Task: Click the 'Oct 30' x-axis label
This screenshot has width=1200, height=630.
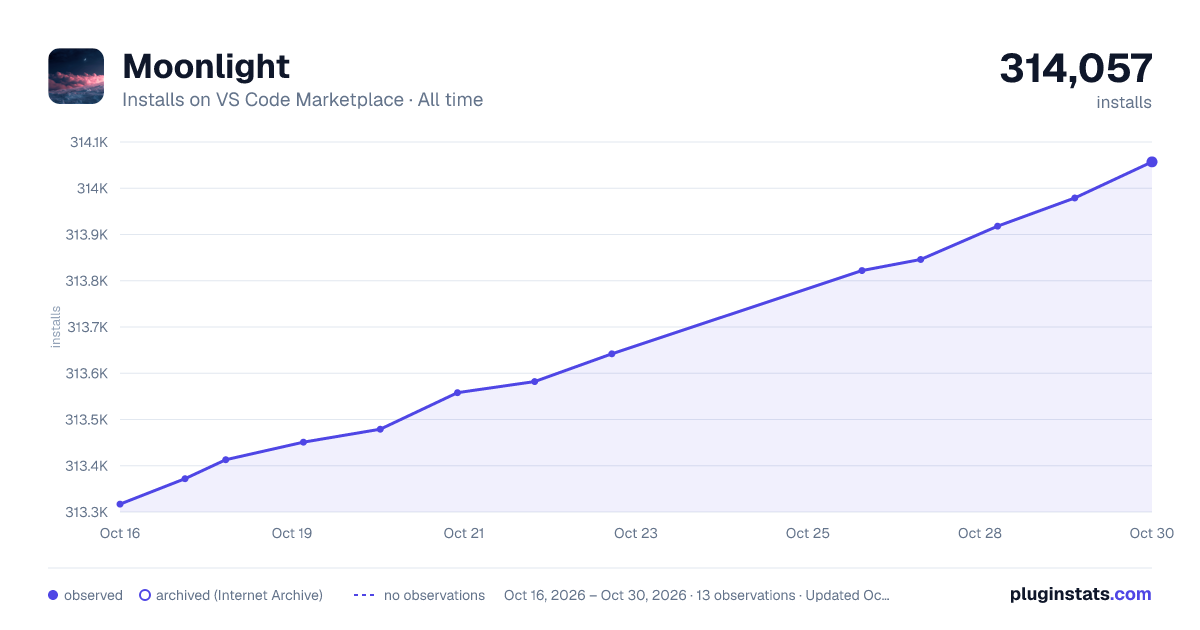Action: pyautogui.click(x=1151, y=533)
